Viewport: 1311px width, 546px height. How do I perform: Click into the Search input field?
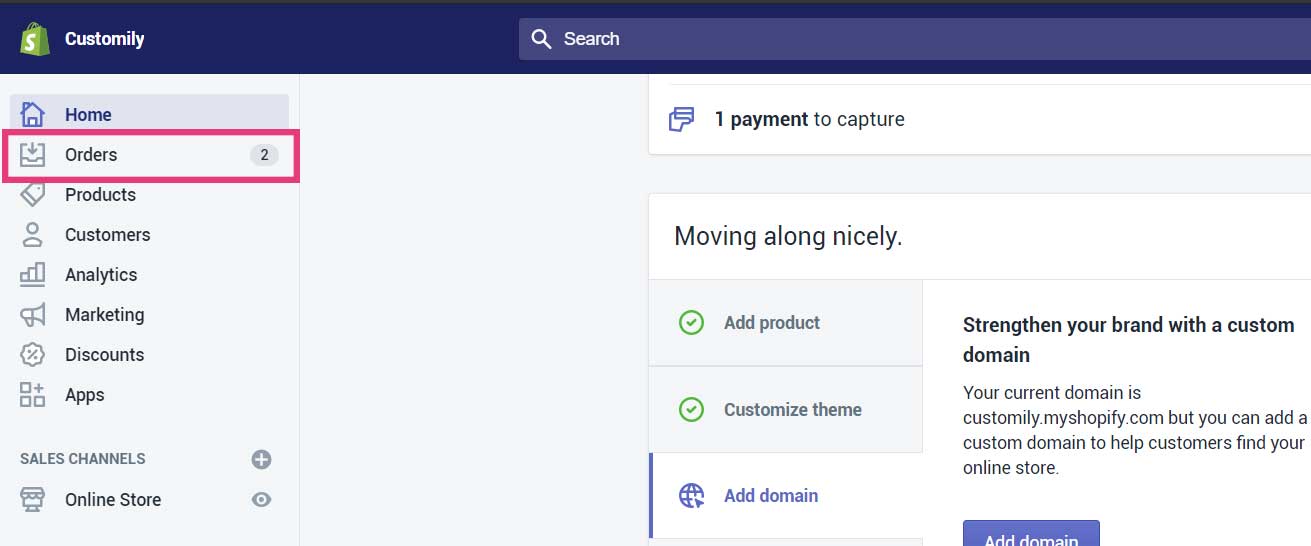[x=900, y=39]
